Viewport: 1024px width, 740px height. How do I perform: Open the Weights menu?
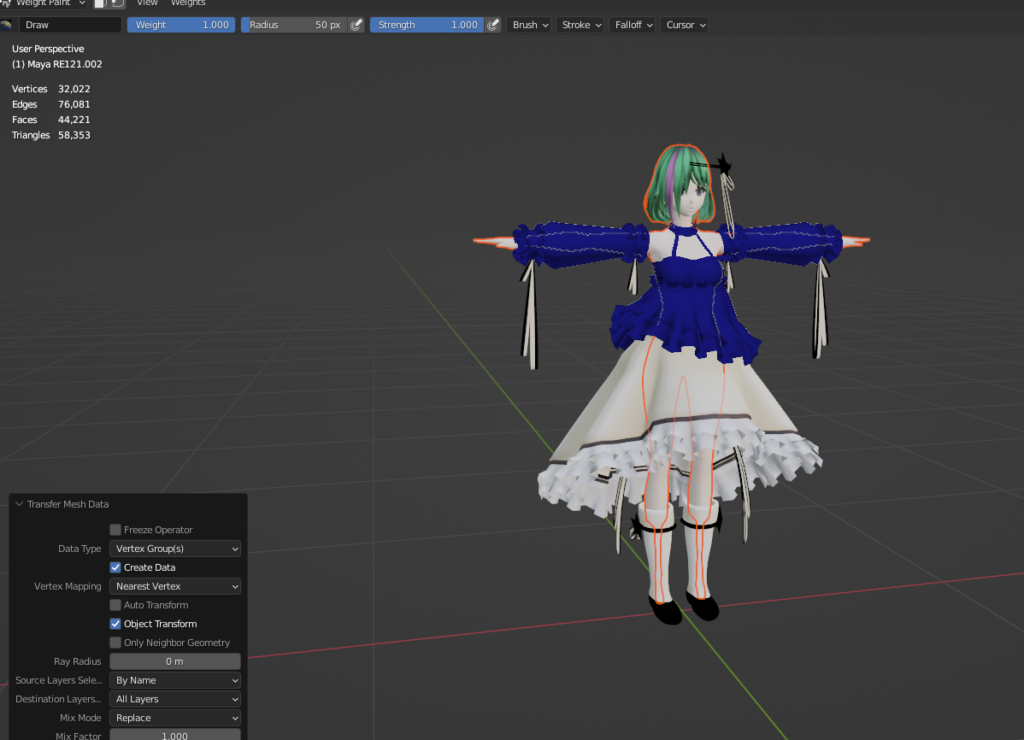(x=188, y=3)
